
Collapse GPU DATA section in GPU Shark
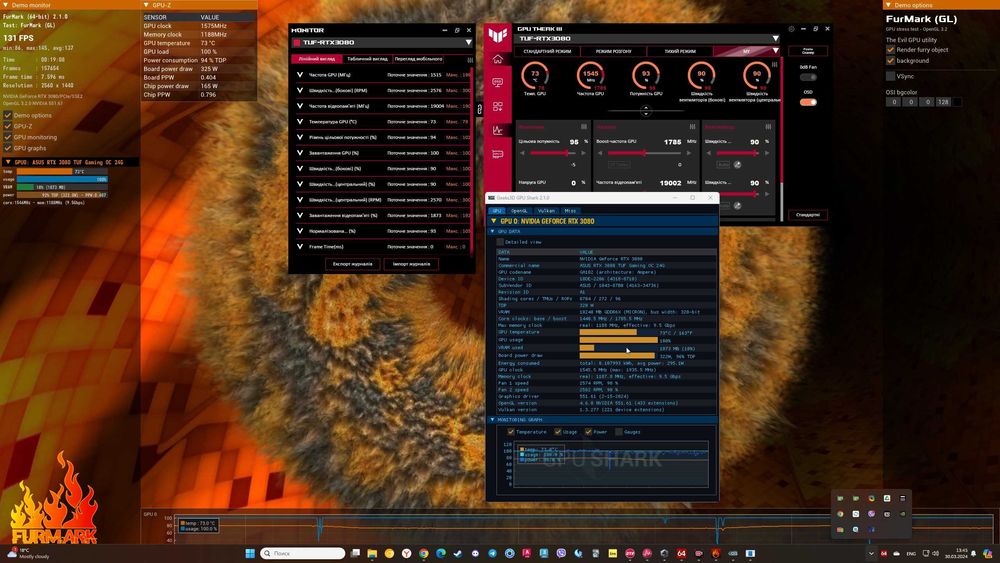(x=492, y=231)
